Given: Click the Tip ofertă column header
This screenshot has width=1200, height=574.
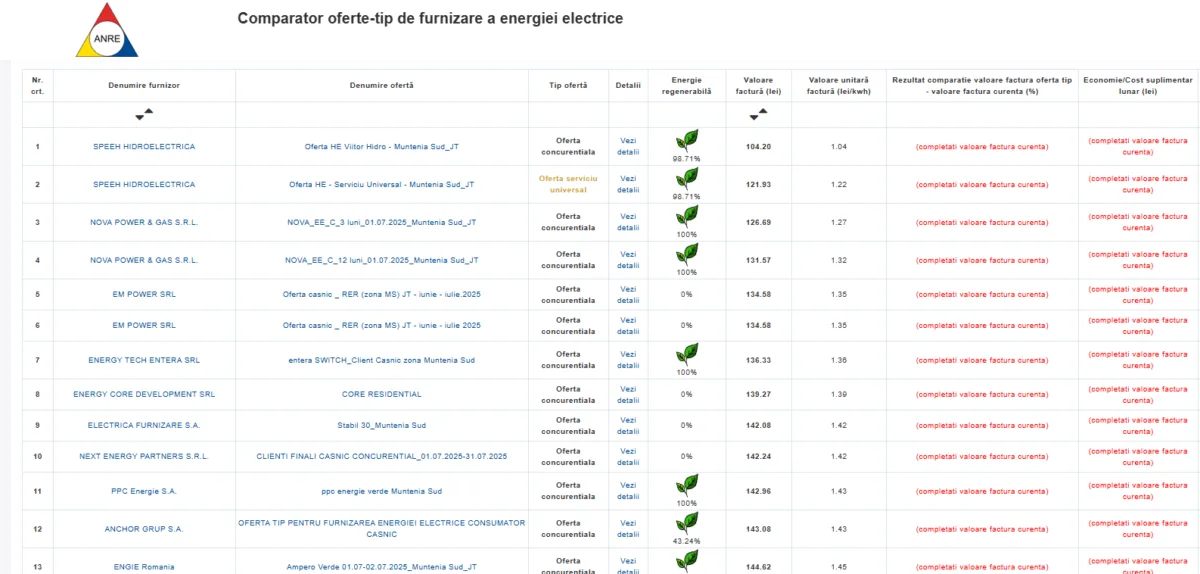Looking at the screenshot, I should click(568, 85).
